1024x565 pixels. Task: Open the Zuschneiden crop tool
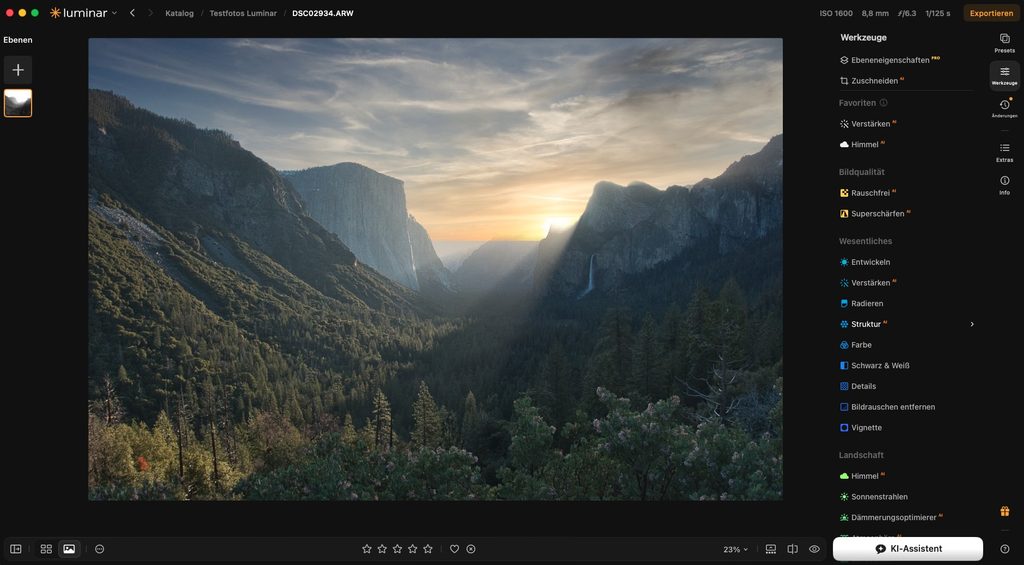pyautogui.click(x=872, y=81)
